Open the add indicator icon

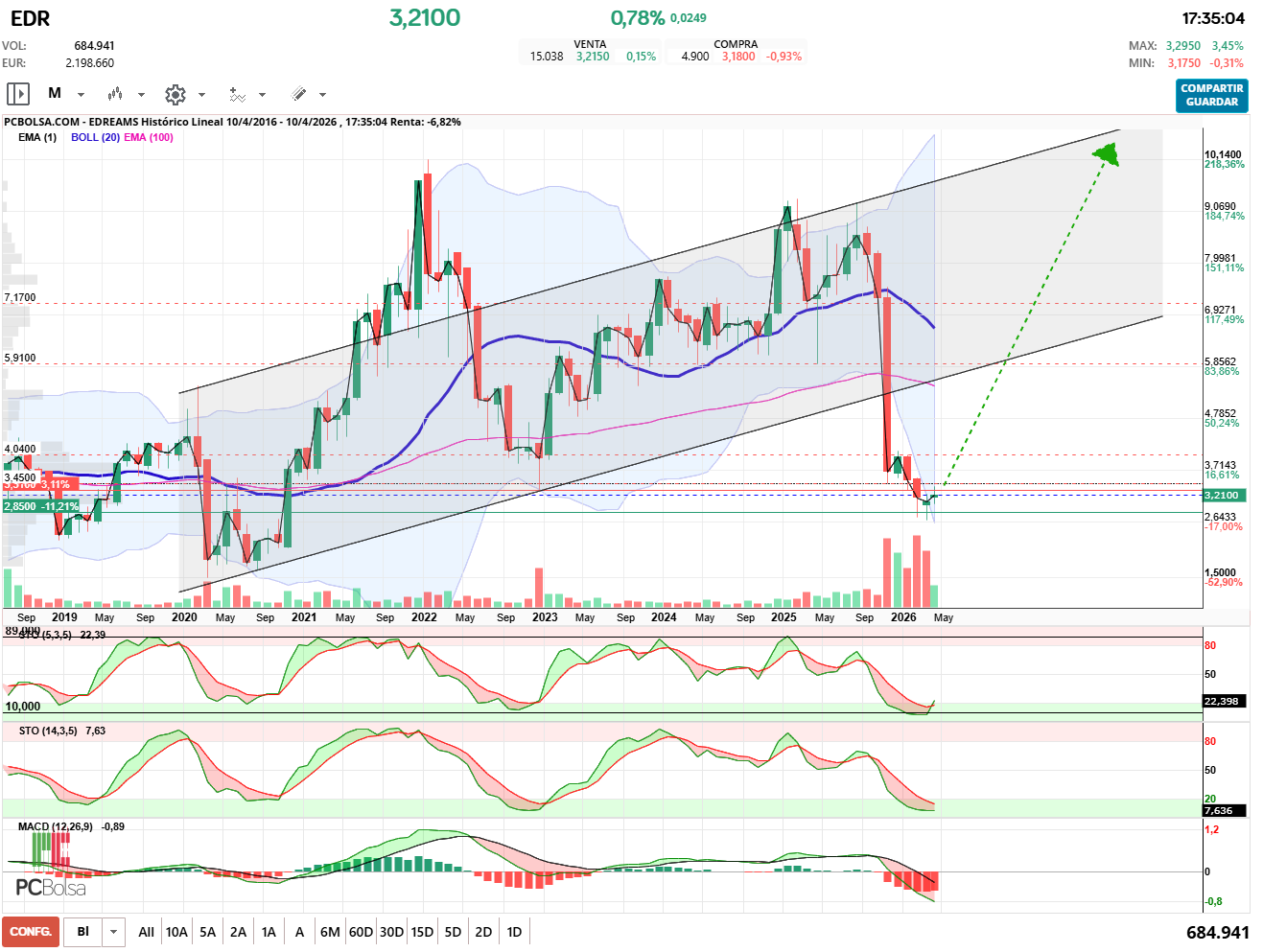(237, 94)
